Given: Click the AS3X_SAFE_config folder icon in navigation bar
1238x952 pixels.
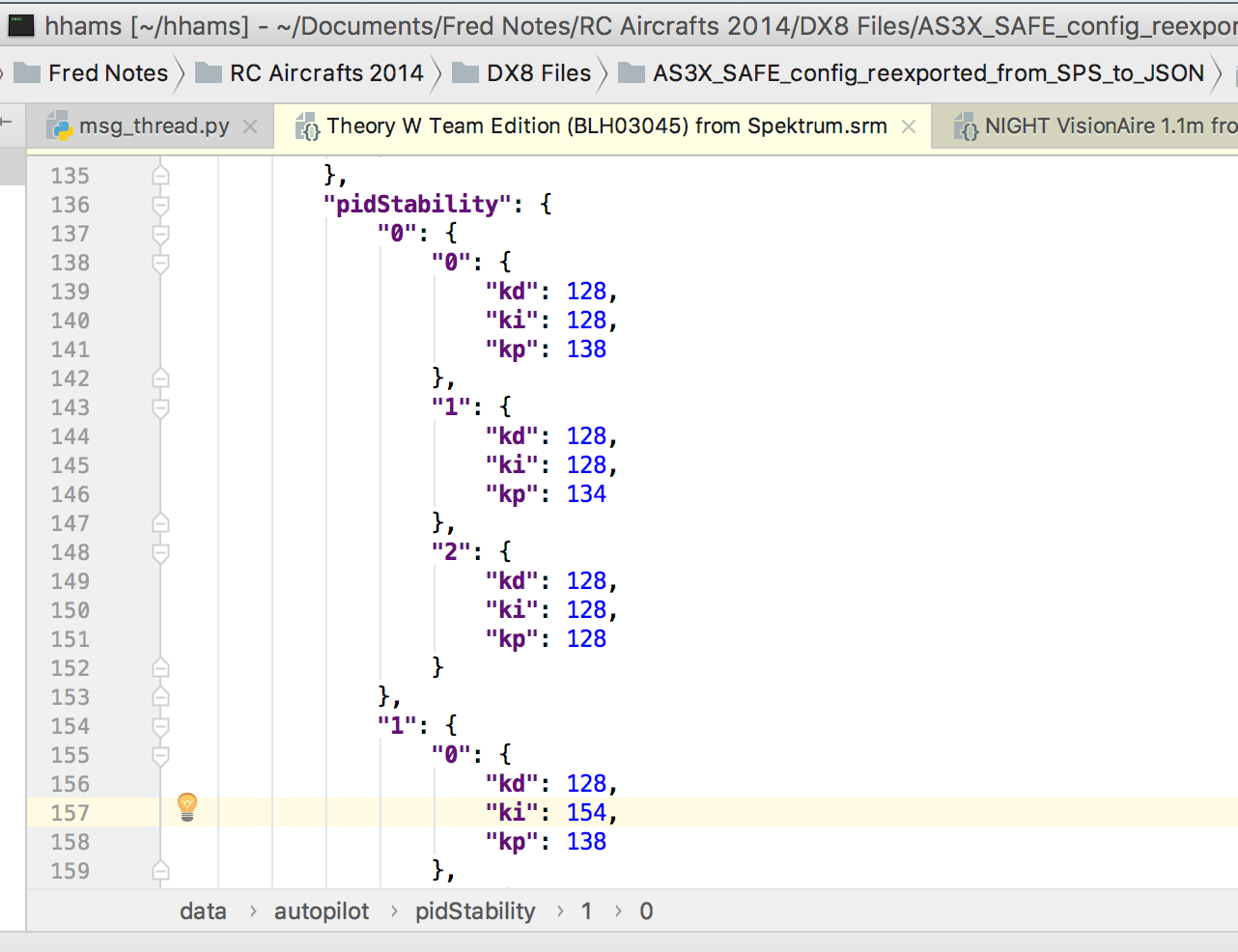Looking at the screenshot, I should click(632, 73).
